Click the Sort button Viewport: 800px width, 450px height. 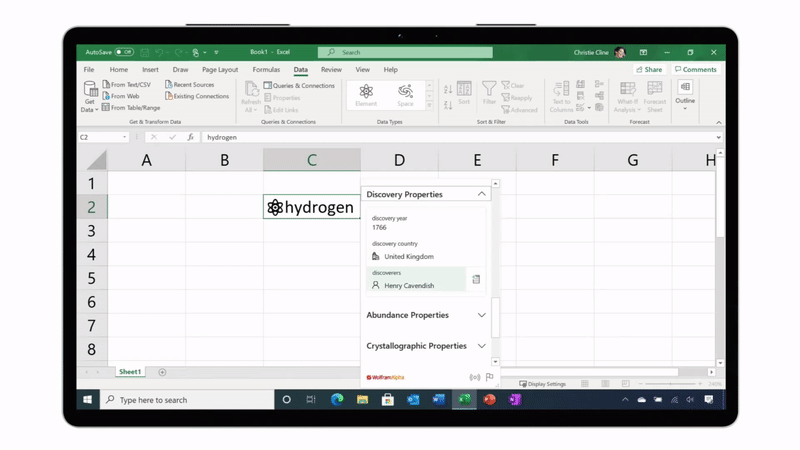pyautogui.click(x=464, y=93)
